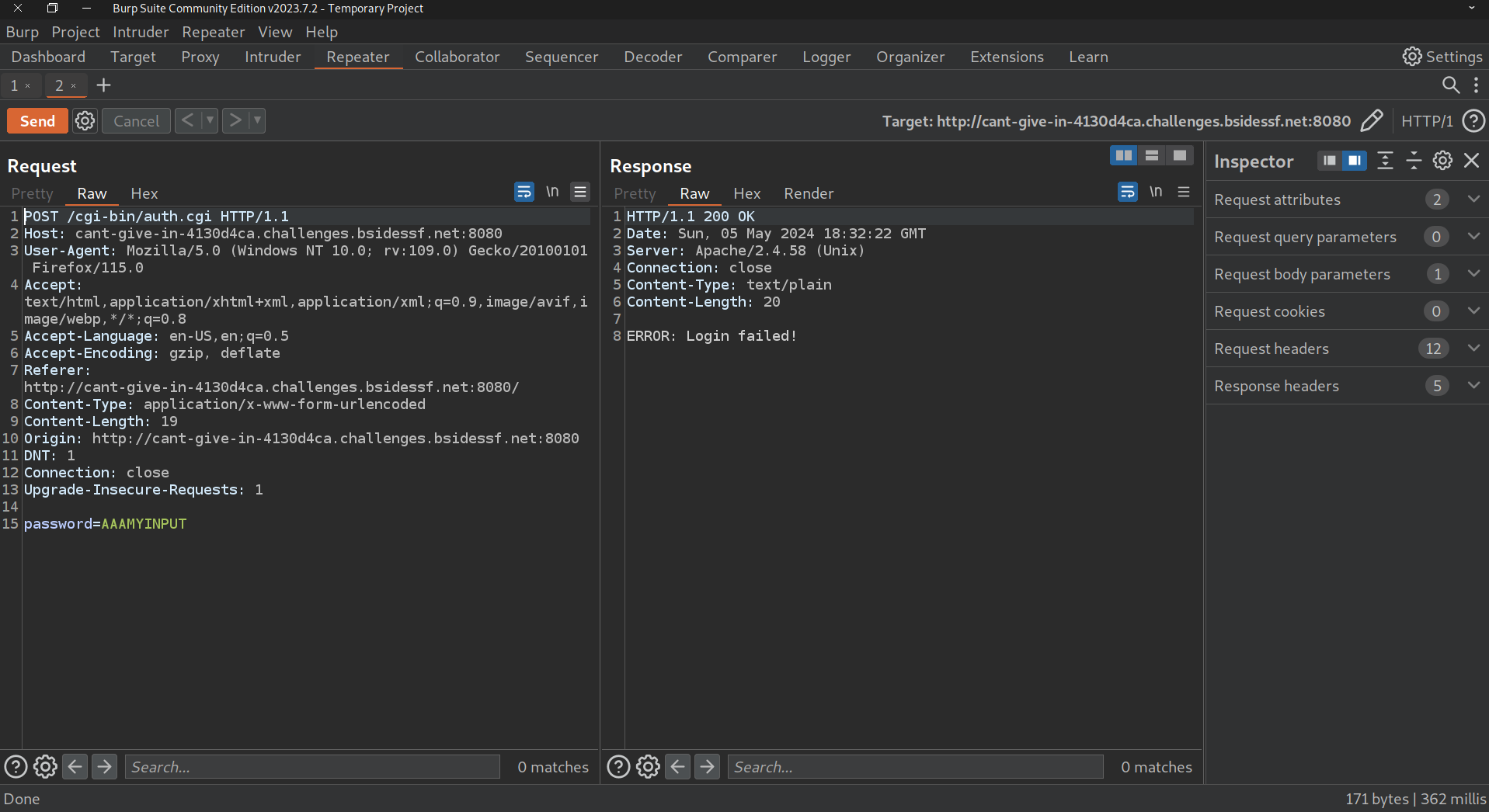
Task: Switch to the Proxy tab
Action: click(x=200, y=57)
